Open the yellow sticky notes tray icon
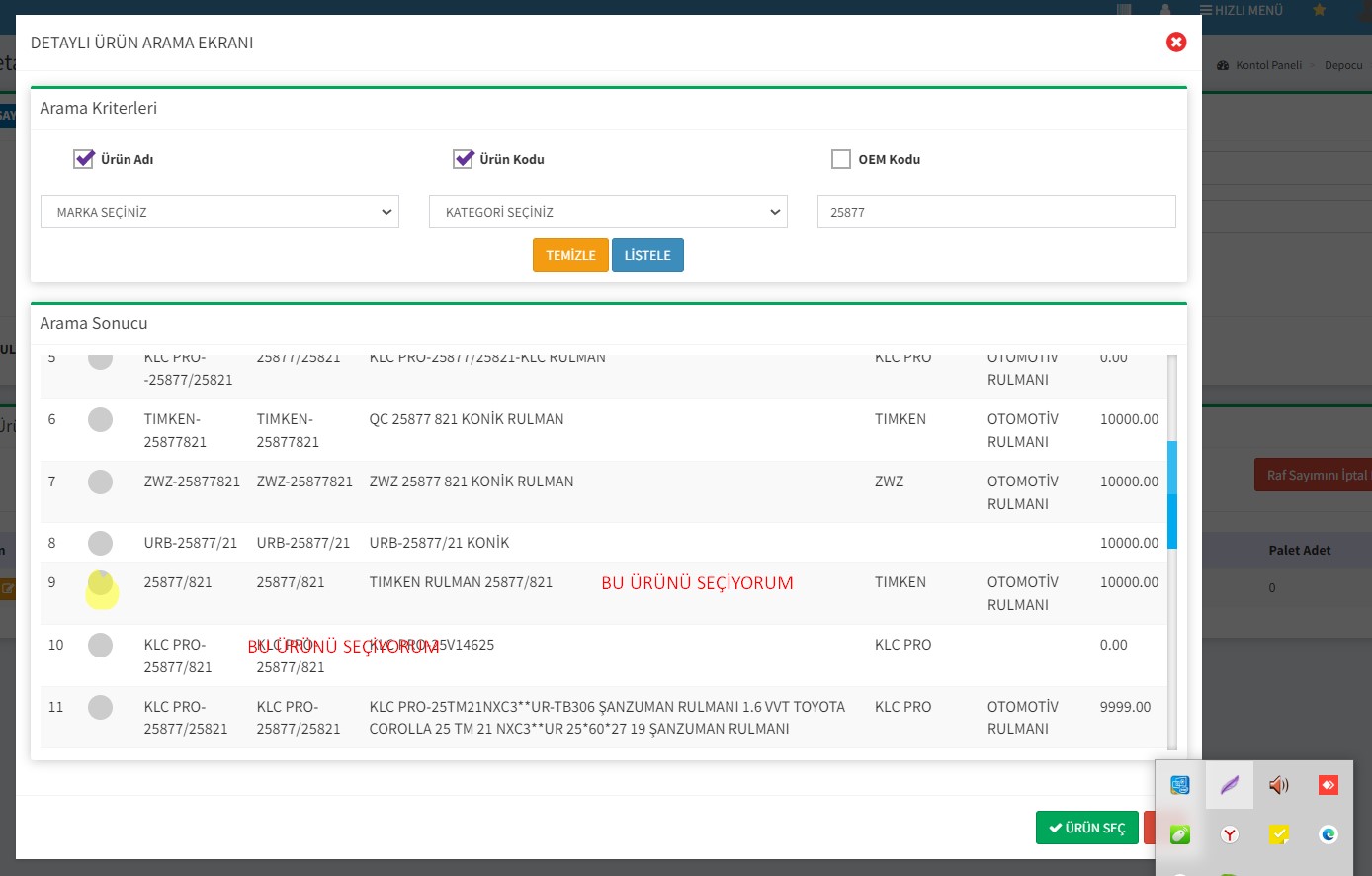Screen dimensions: 1372x876 pyautogui.click(x=1278, y=834)
